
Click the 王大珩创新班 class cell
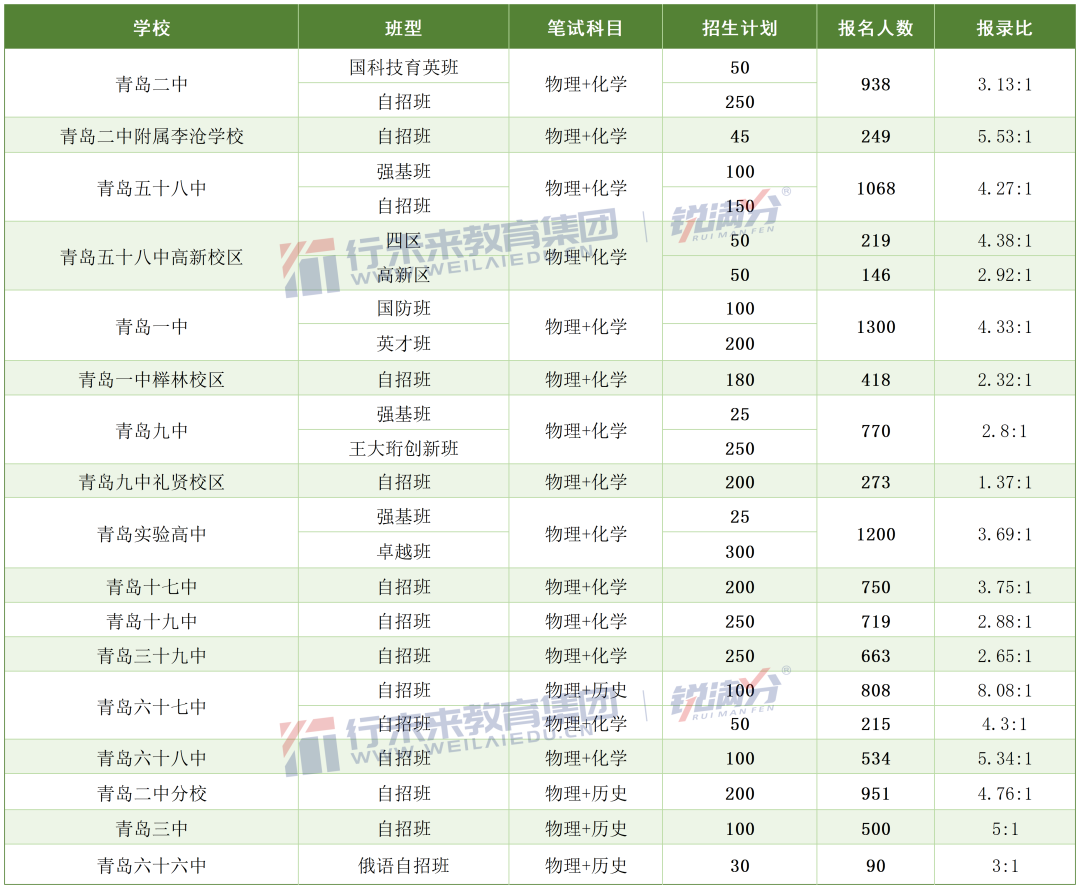404,449
